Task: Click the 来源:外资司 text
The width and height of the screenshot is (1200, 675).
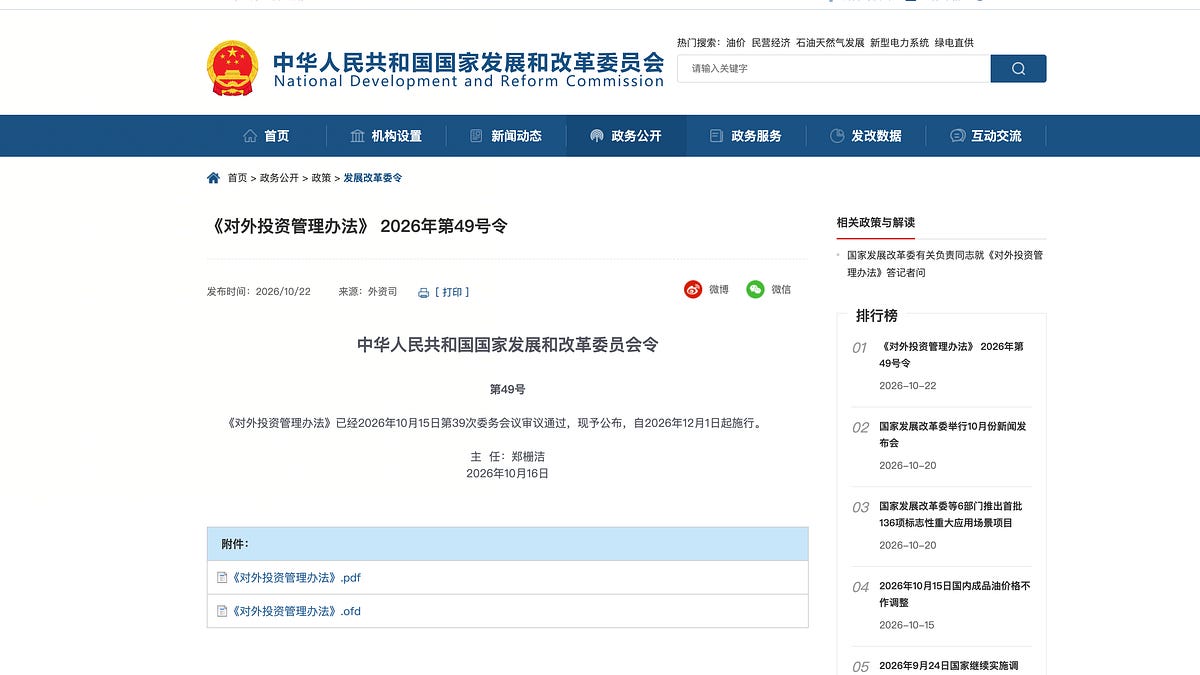Action: point(368,292)
